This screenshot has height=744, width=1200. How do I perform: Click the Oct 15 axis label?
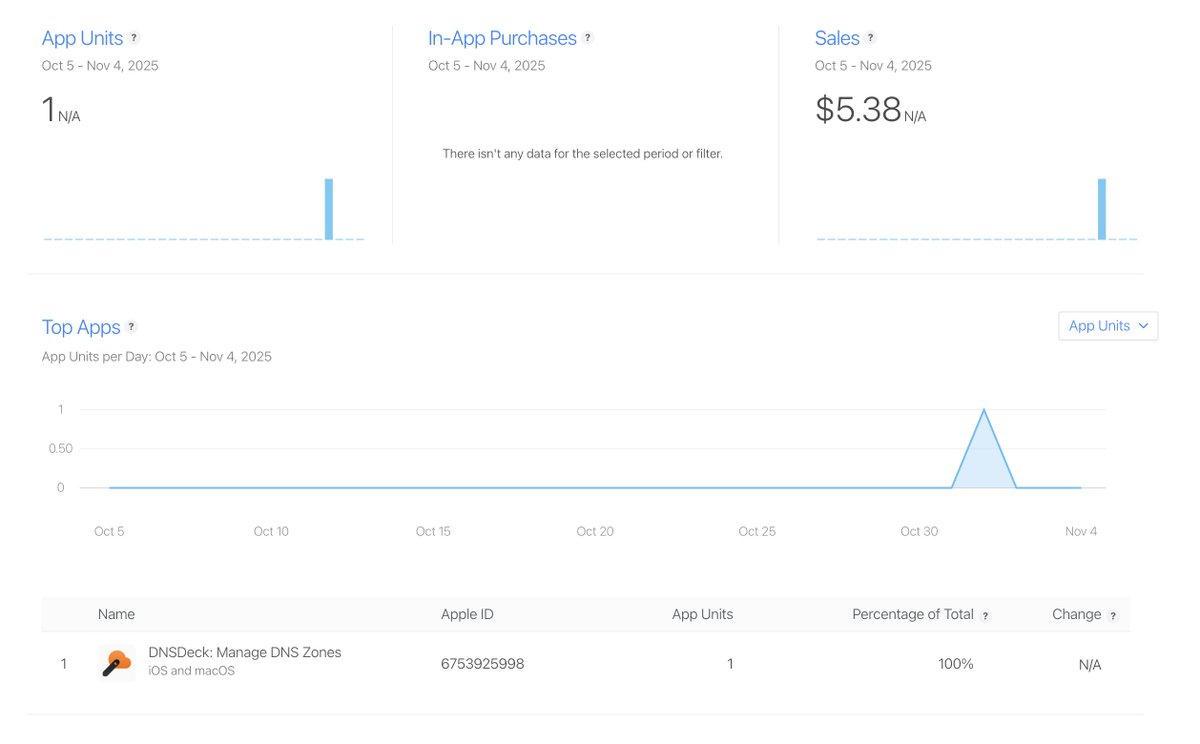pyautogui.click(x=433, y=531)
